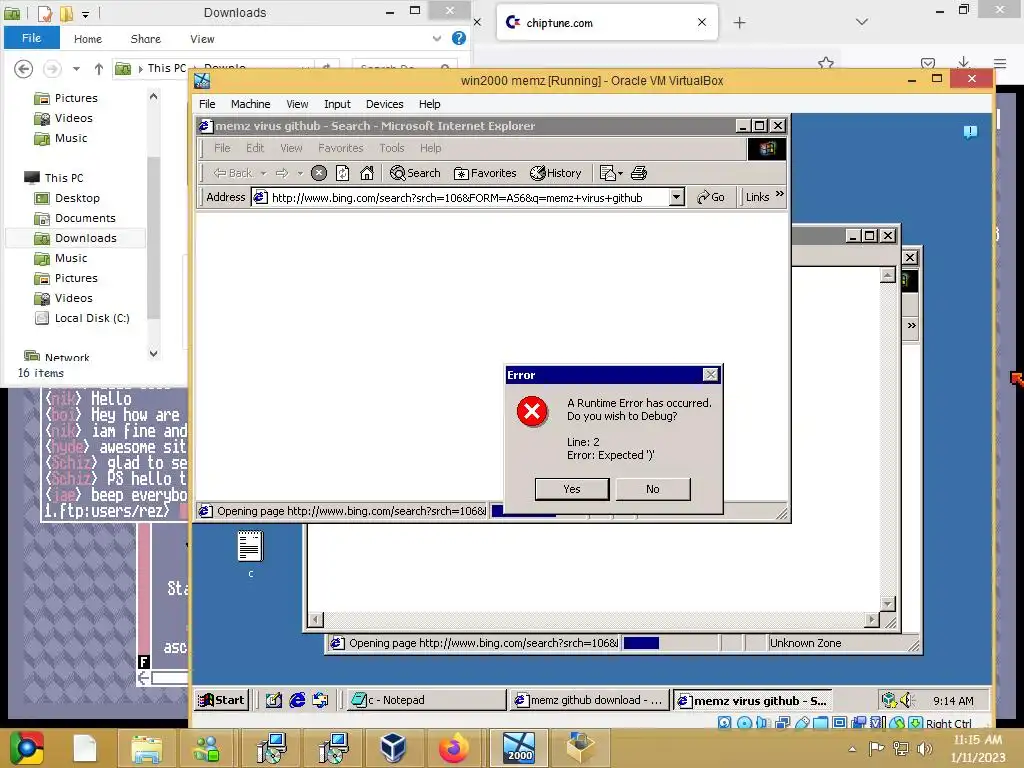
Task: Switch to 'memz github download' taskbar button
Action: [590, 700]
